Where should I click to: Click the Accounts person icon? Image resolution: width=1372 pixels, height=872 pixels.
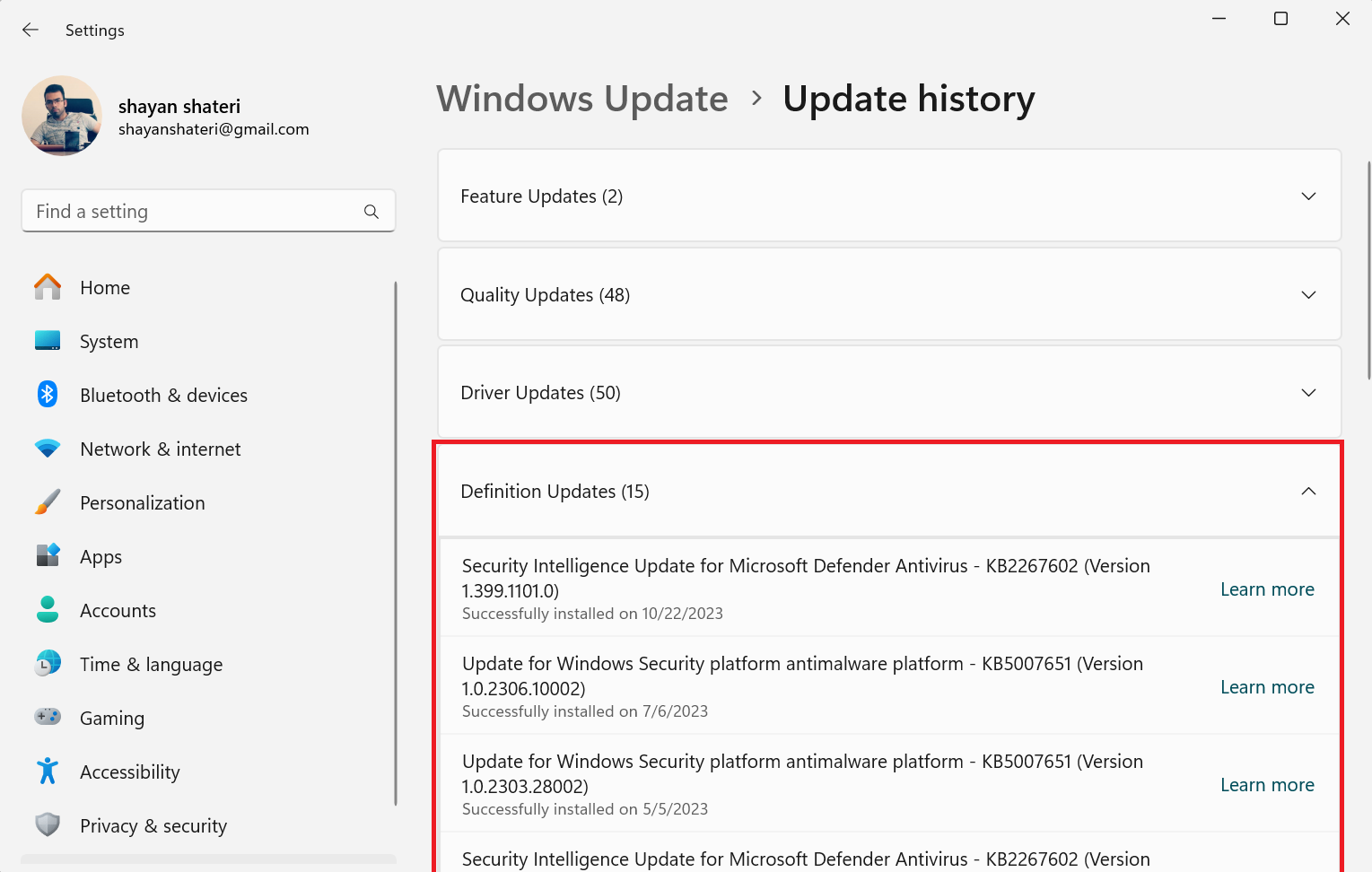coord(48,610)
